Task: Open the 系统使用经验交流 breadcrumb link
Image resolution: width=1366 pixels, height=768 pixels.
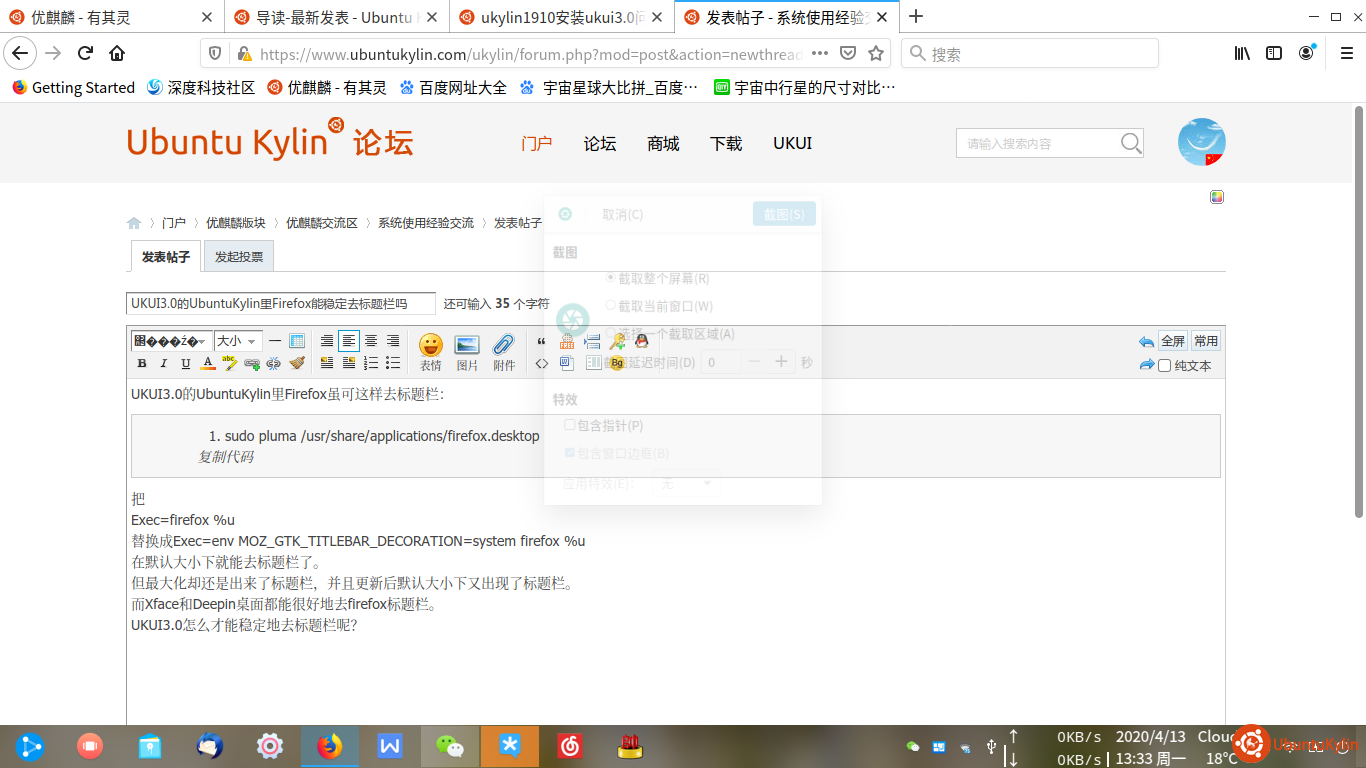Action: tap(426, 223)
